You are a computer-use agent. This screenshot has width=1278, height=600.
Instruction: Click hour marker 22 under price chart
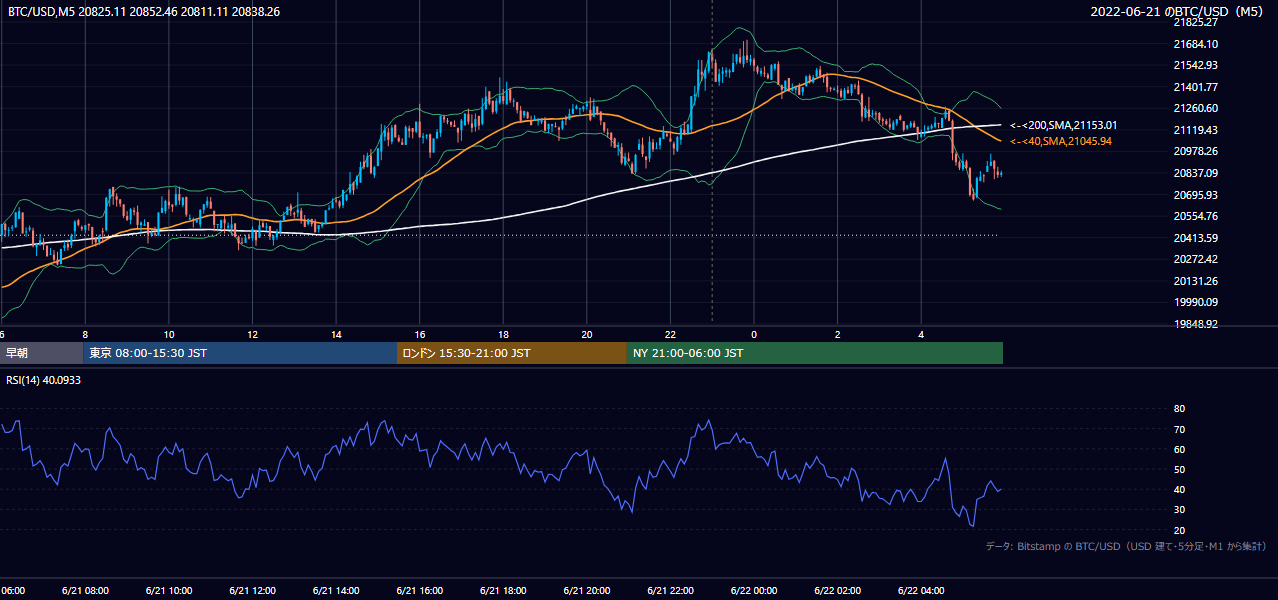tap(670, 334)
